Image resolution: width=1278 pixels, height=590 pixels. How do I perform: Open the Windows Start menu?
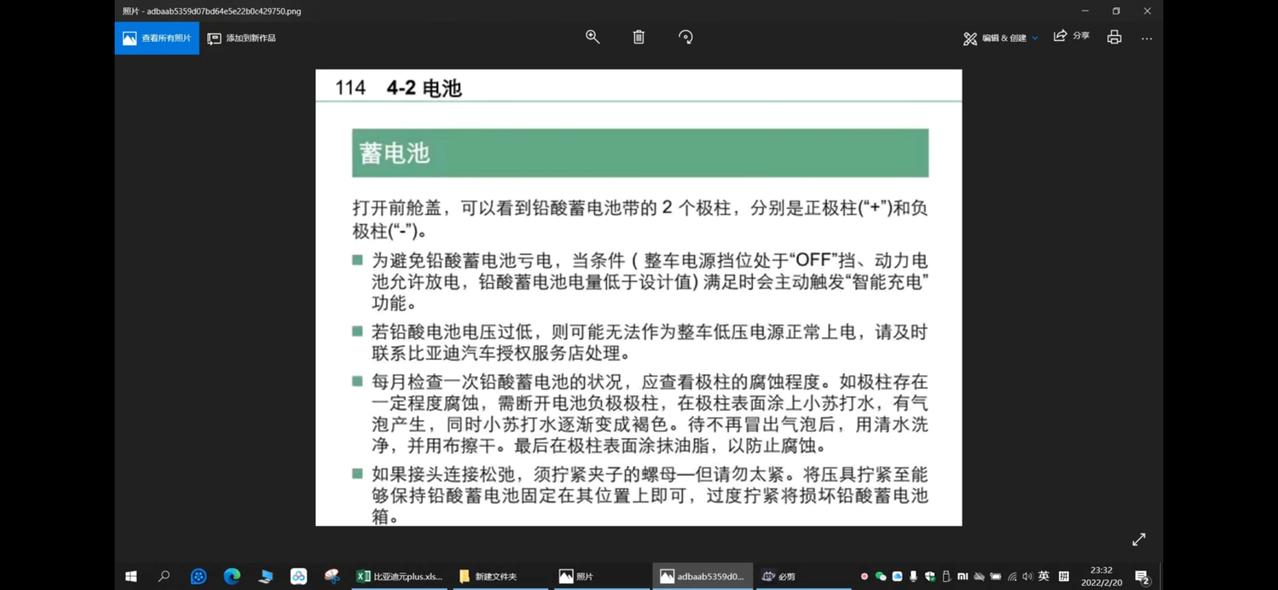pyautogui.click(x=130, y=576)
